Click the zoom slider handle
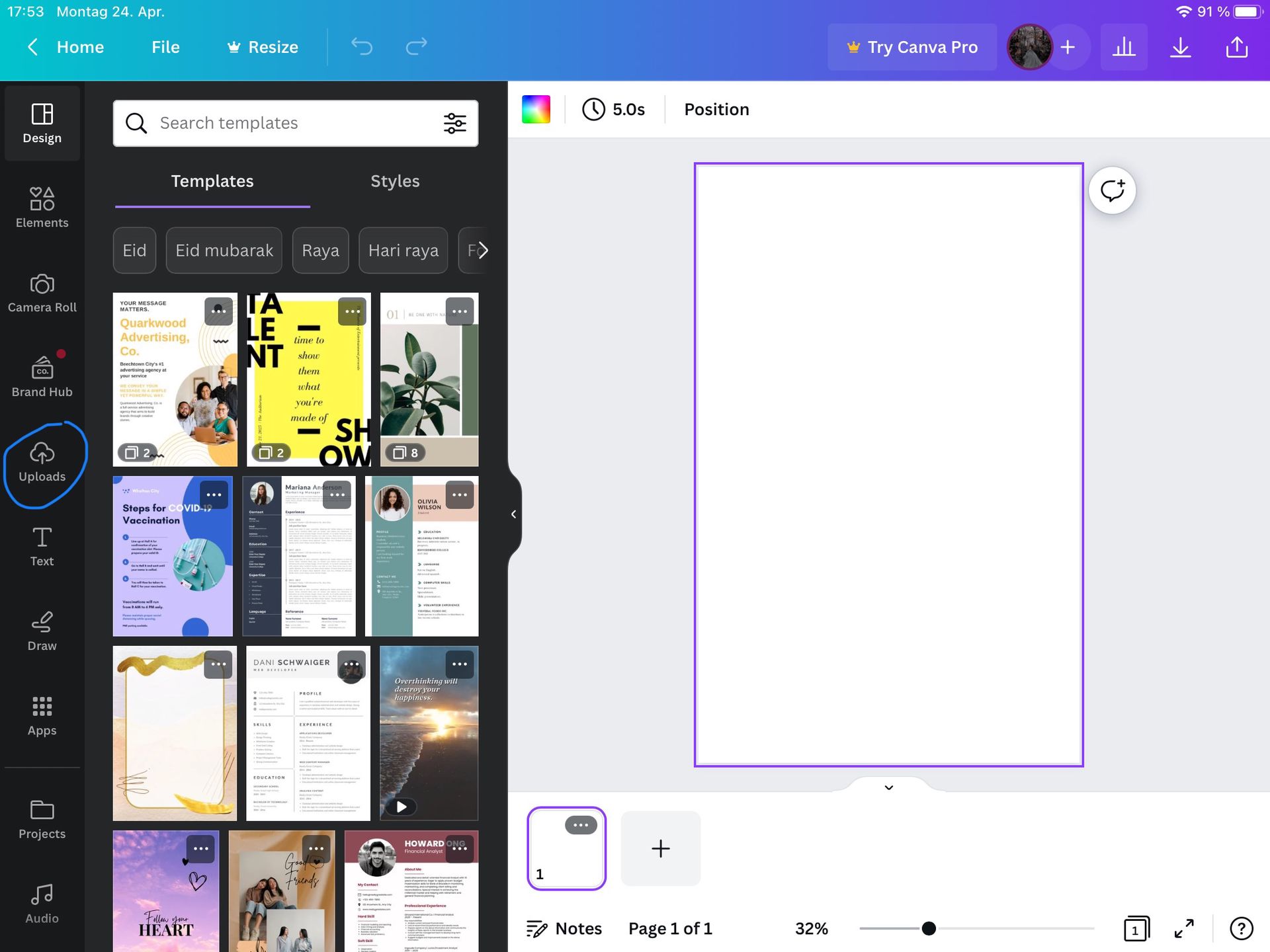This screenshot has width=1270, height=952. pyautogui.click(x=929, y=928)
